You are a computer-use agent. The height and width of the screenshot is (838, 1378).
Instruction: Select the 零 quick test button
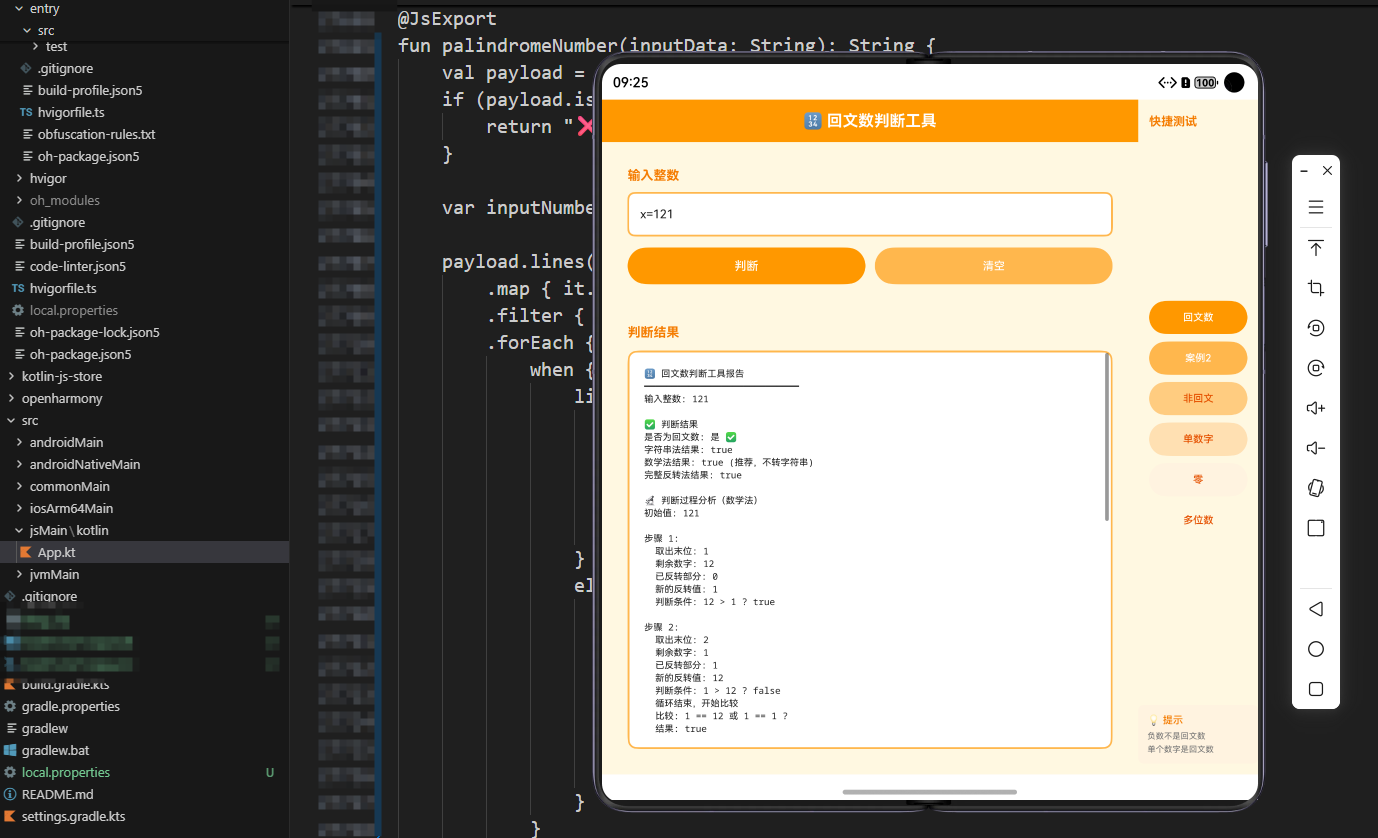click(1198, 480)
